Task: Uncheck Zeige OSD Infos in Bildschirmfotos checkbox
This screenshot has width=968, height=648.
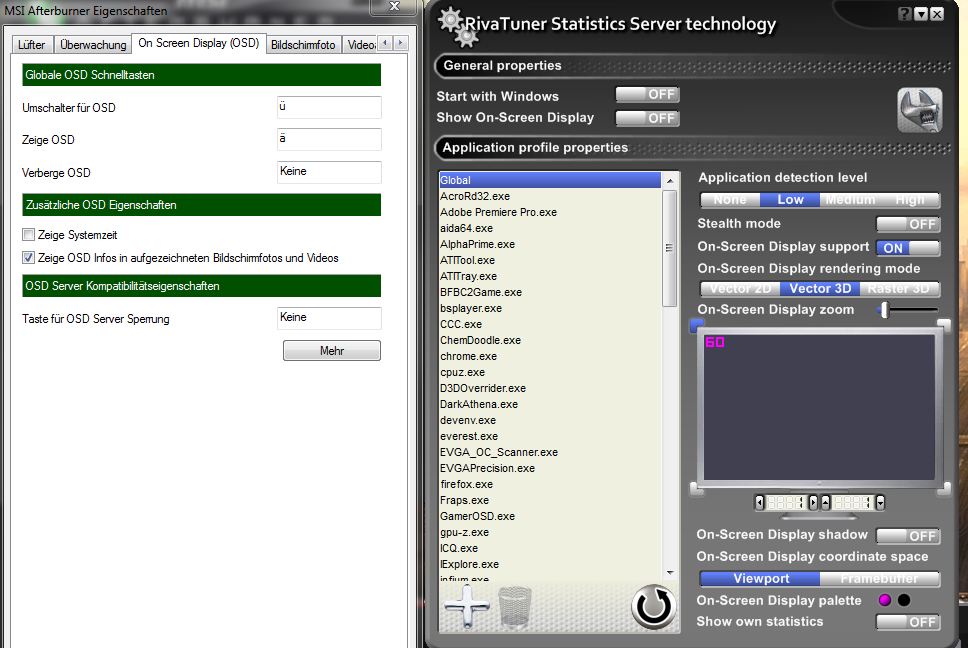Action: (28, 257)
